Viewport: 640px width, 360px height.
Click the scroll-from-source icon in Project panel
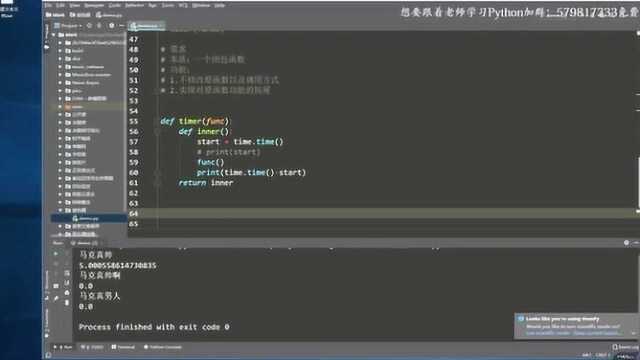point(89,26)
